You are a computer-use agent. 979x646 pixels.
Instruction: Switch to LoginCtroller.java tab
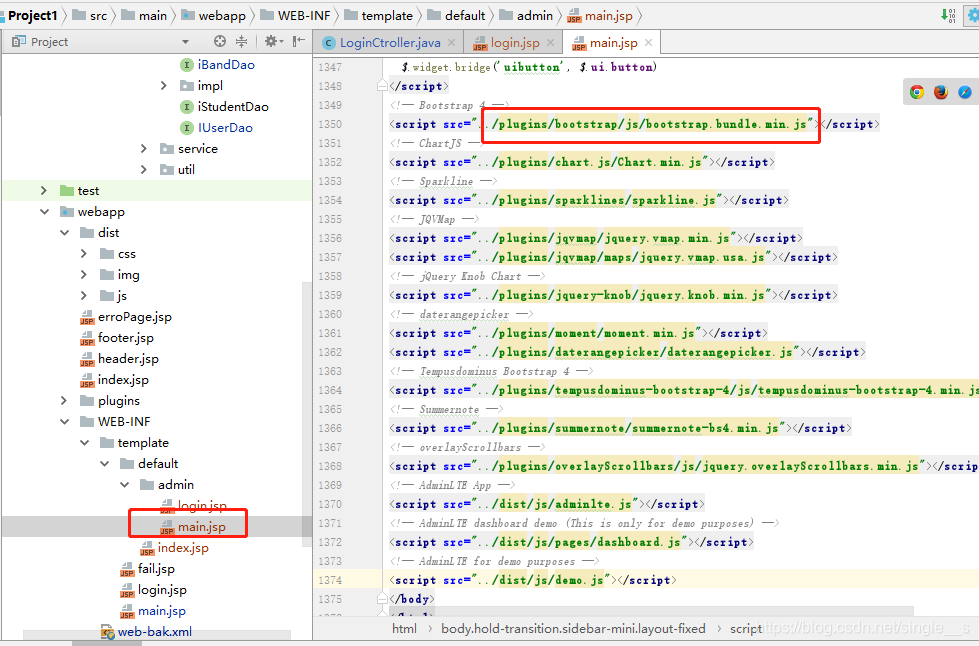390,42
